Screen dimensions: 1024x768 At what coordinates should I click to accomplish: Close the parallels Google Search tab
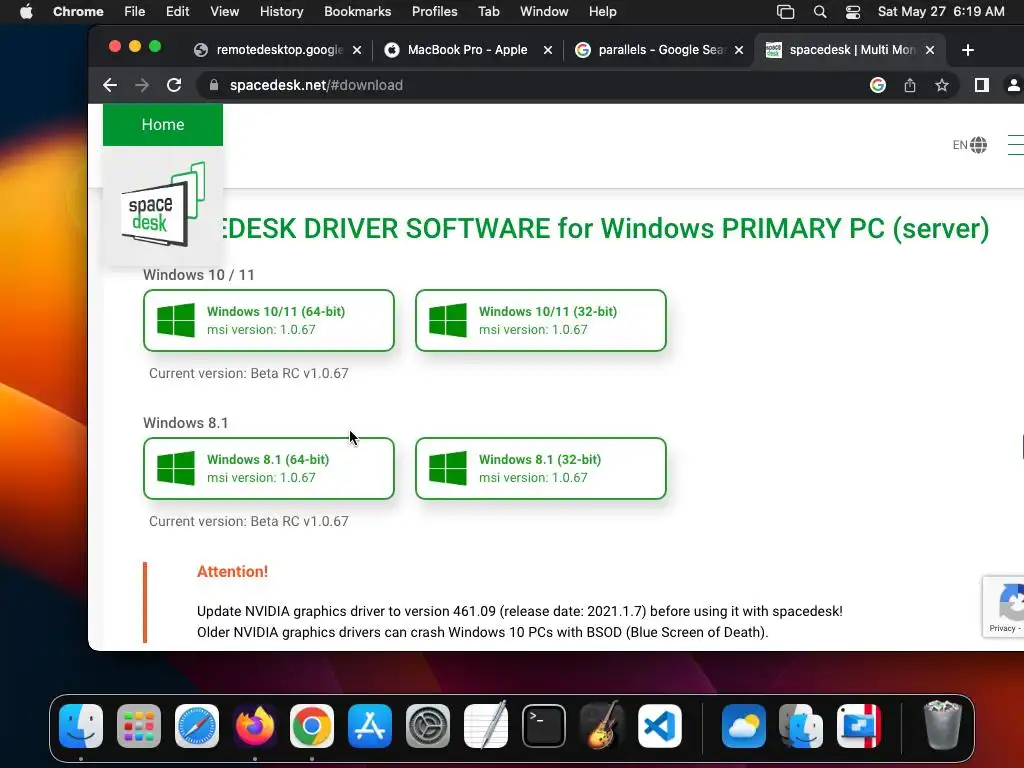[x=739, y=50]
